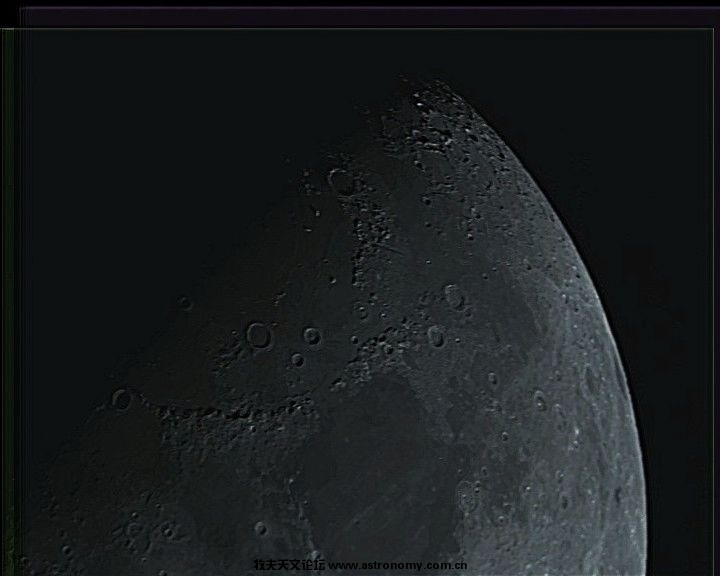Click the large crater near the bottom above the watermark URL
720x576 pixels.
tap(466, 495)
